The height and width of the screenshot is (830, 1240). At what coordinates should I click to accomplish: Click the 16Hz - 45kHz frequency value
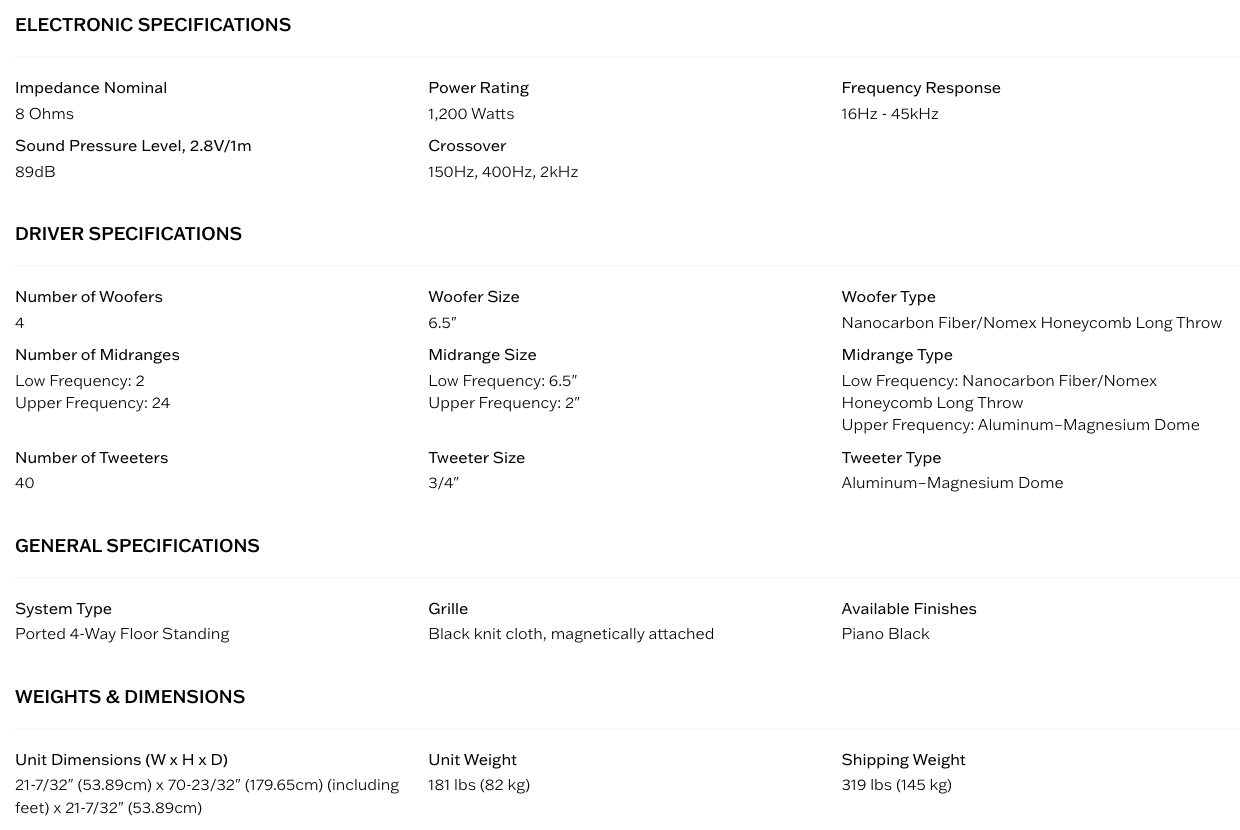click(890, 113)
